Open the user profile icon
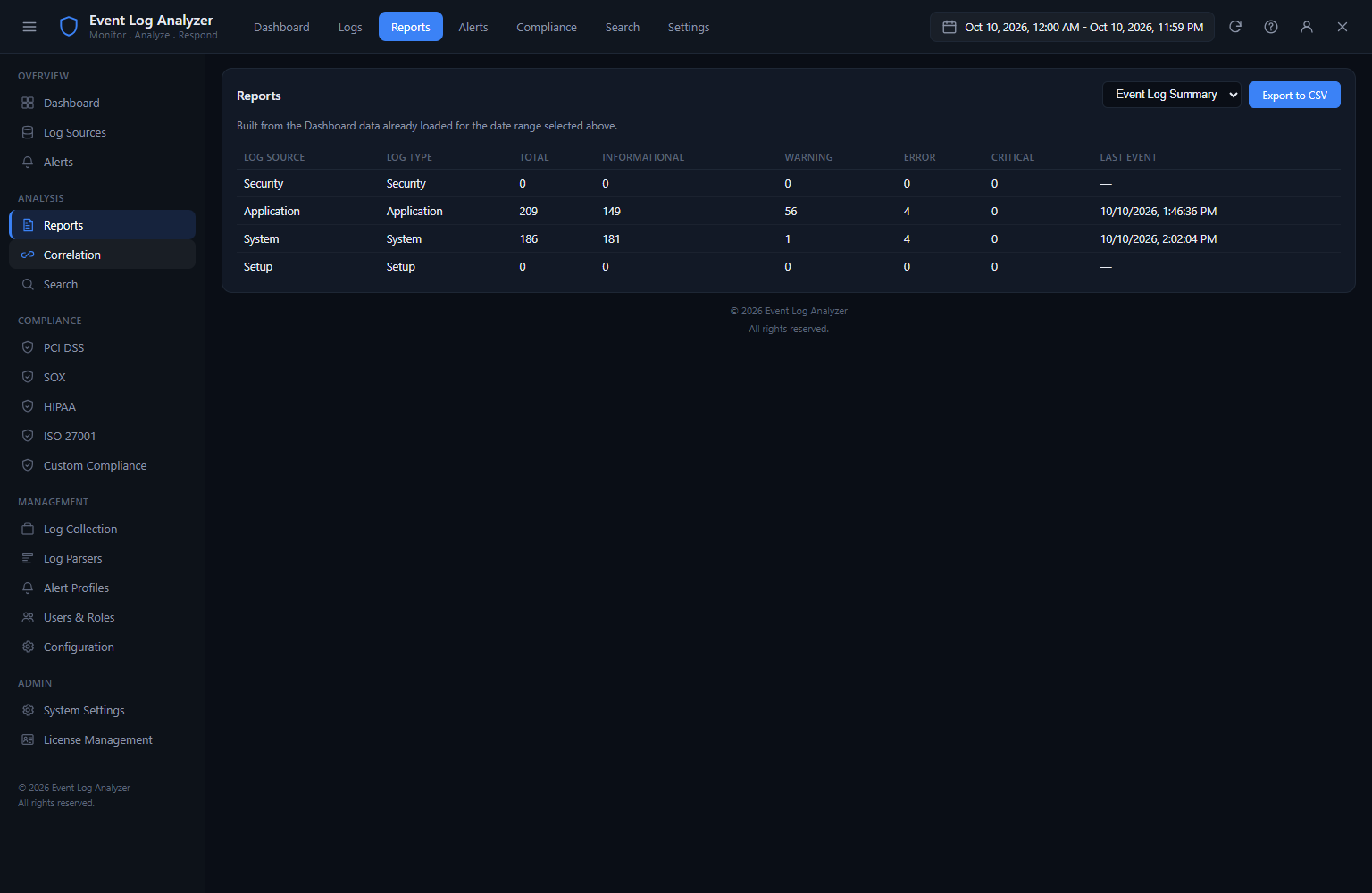Image resolution: width=1372 pixels, height=893 pixels. coord(1307,27)
